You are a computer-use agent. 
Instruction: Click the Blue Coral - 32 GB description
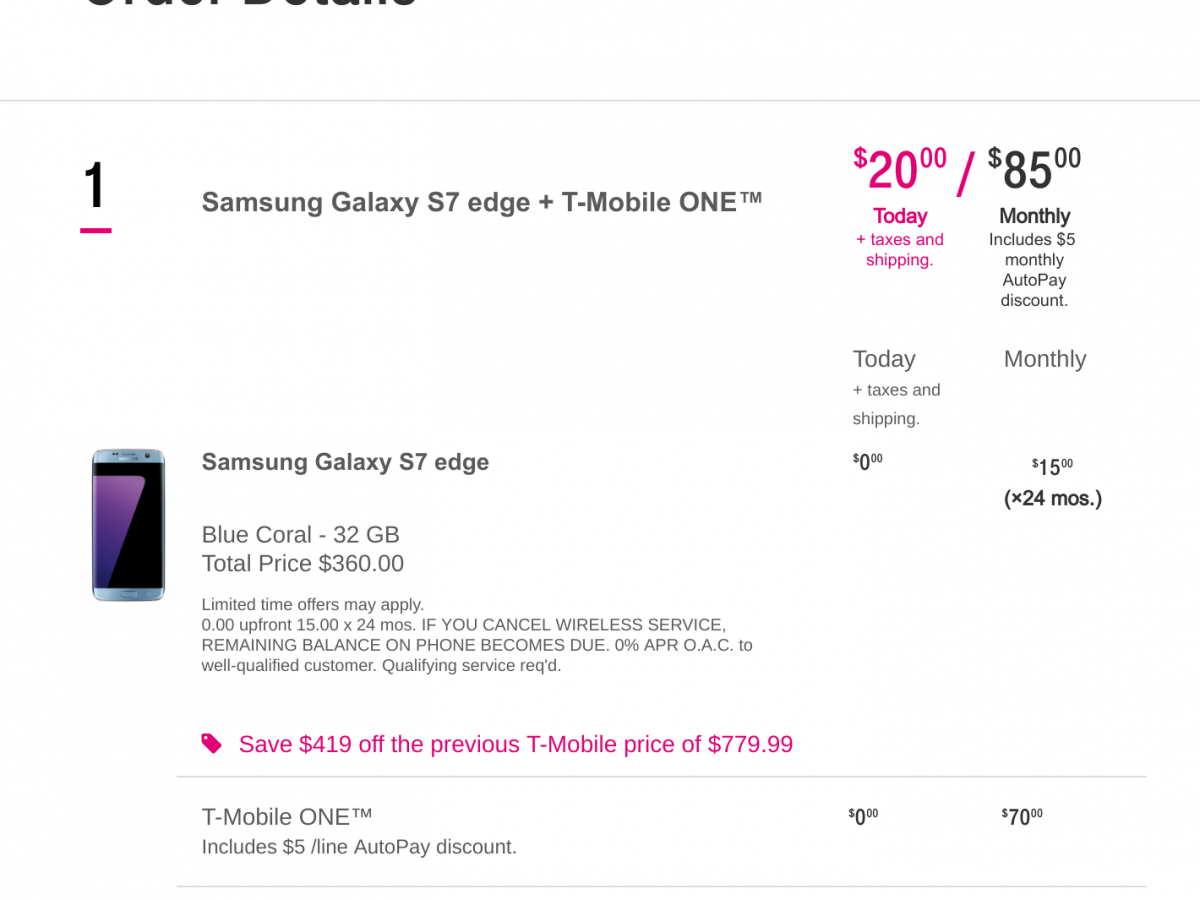tap(300, 534)
